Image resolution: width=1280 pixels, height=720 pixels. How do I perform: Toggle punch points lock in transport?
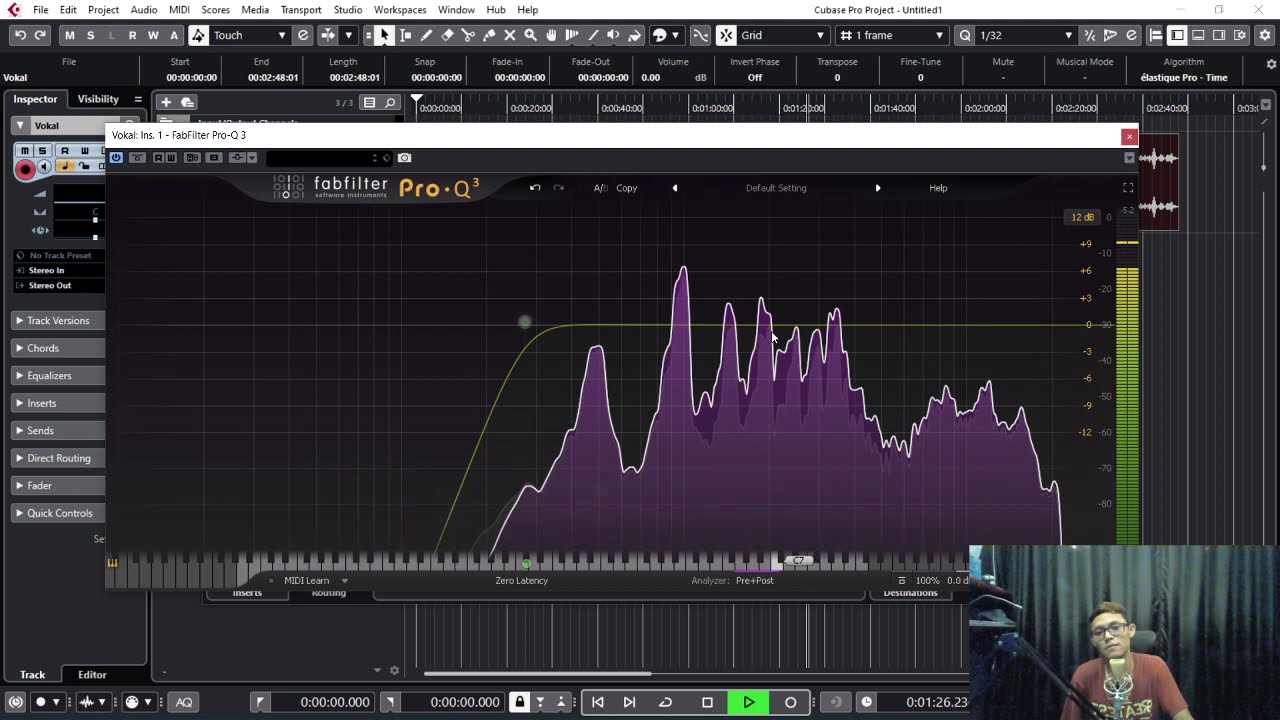519,702
